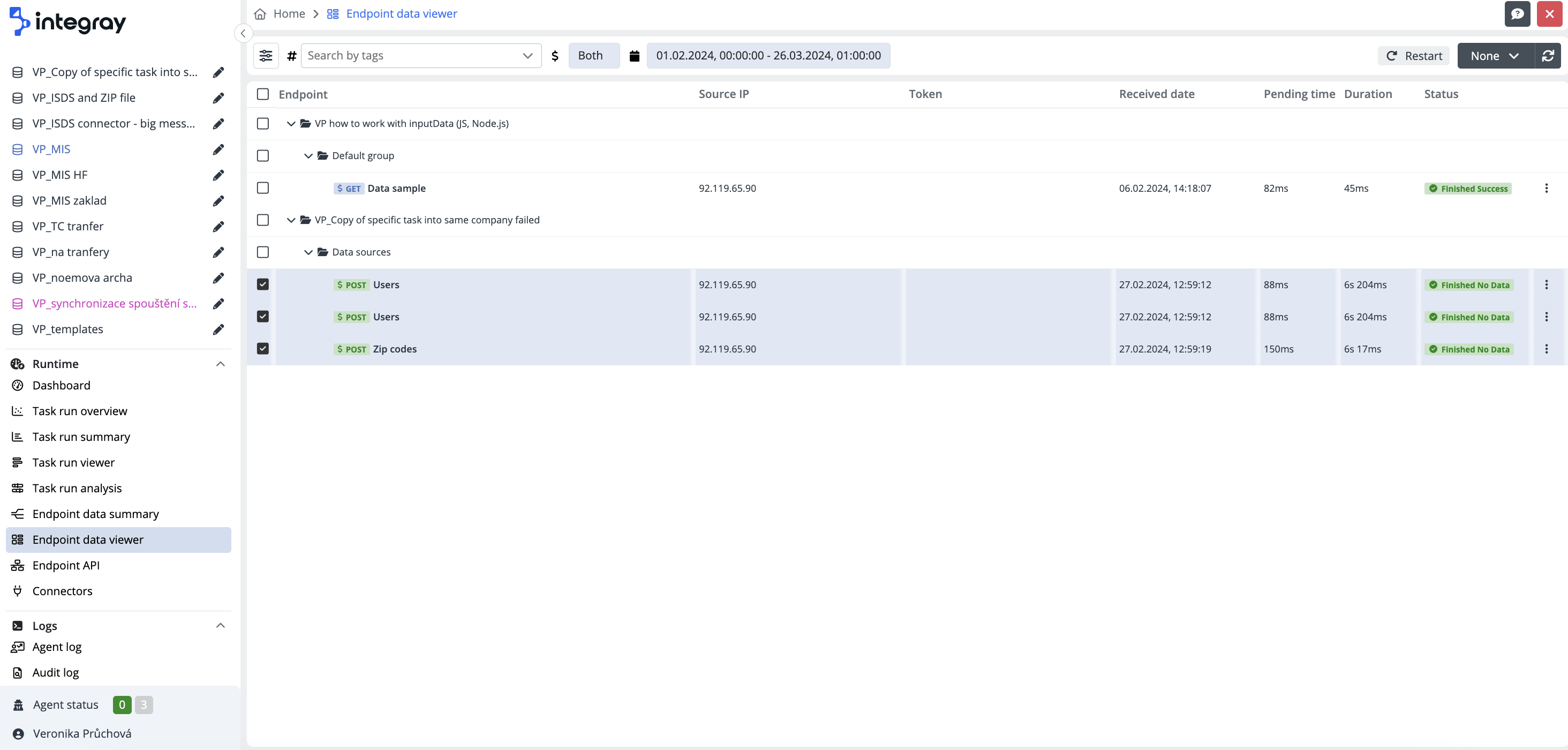This screenshot has height=750, width=1568.
Task: Open the filter settings sliders icon
Action: [x=266, y=55]
